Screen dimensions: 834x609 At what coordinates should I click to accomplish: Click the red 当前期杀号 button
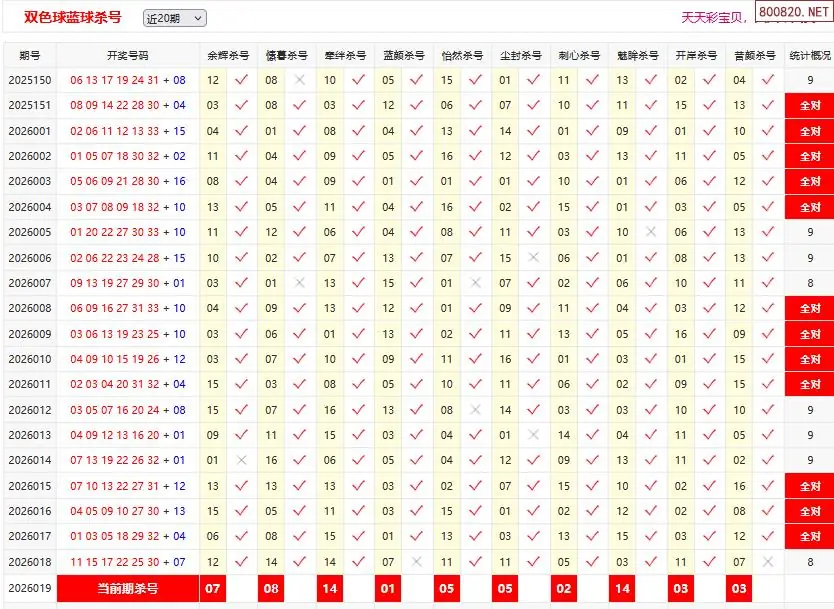[127, 588]
